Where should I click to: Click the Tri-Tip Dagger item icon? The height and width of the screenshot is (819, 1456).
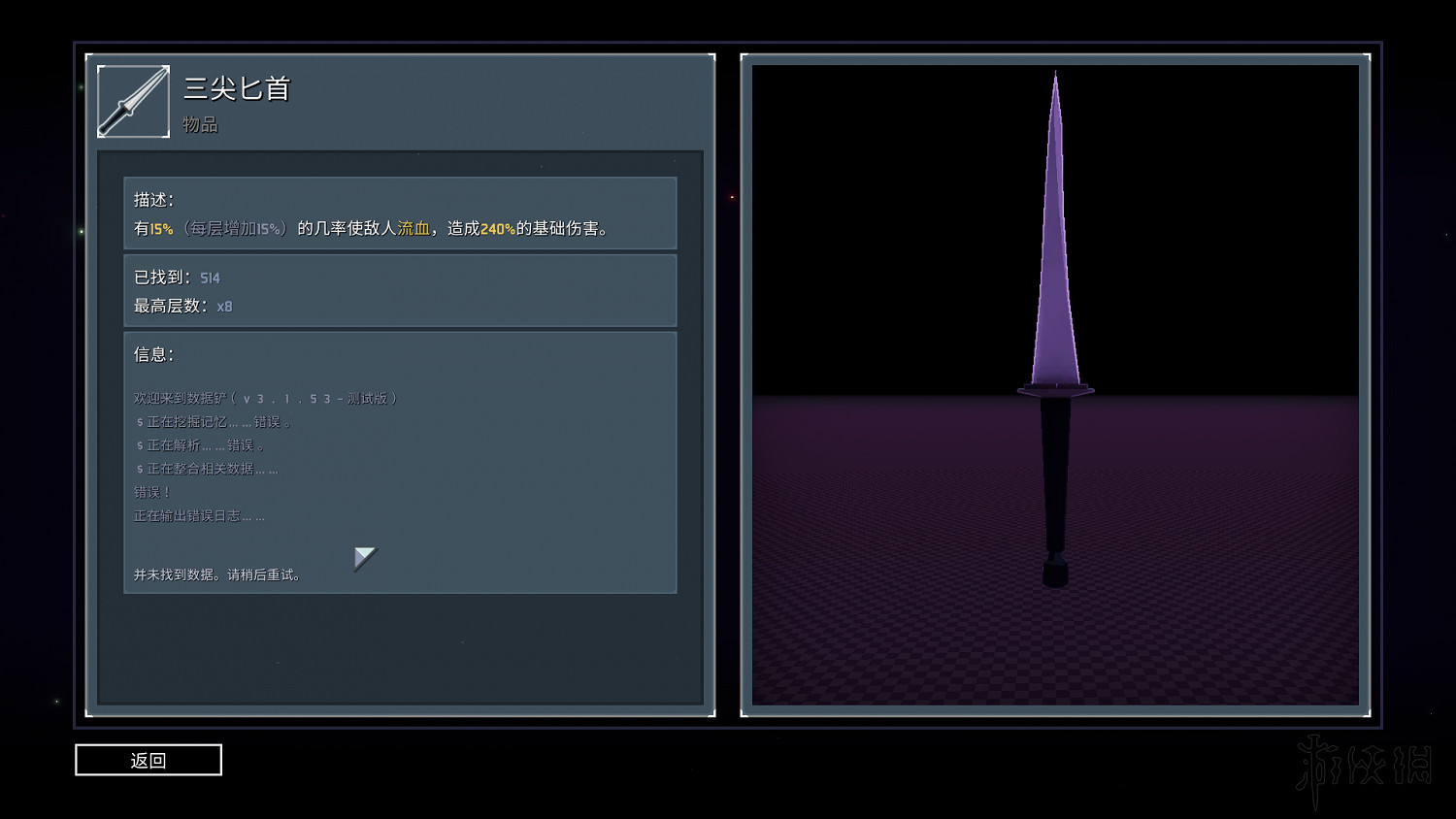pyautogui.click(x=133, y=101)
